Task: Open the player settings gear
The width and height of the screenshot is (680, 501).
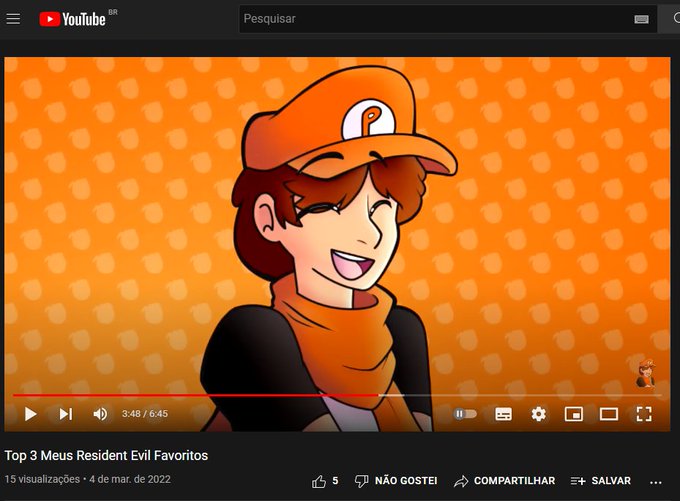Action: pos(538,414)
